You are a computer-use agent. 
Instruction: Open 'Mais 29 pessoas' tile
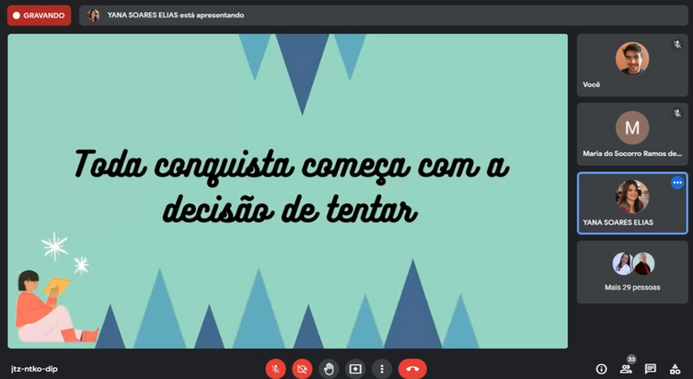(632, 272)
